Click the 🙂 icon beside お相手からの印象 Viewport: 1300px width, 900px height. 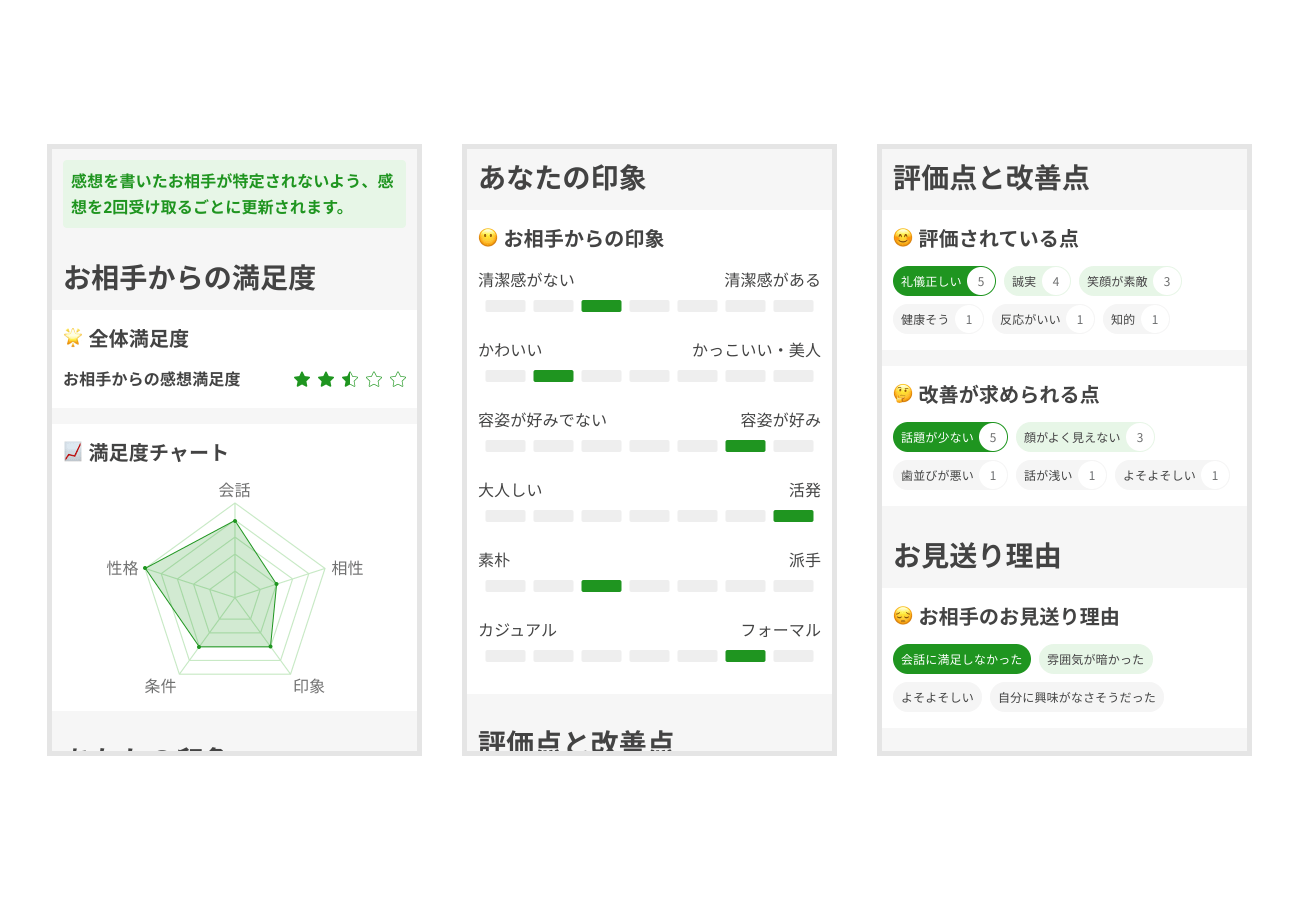pyautogui.click(x=488, y=238)
